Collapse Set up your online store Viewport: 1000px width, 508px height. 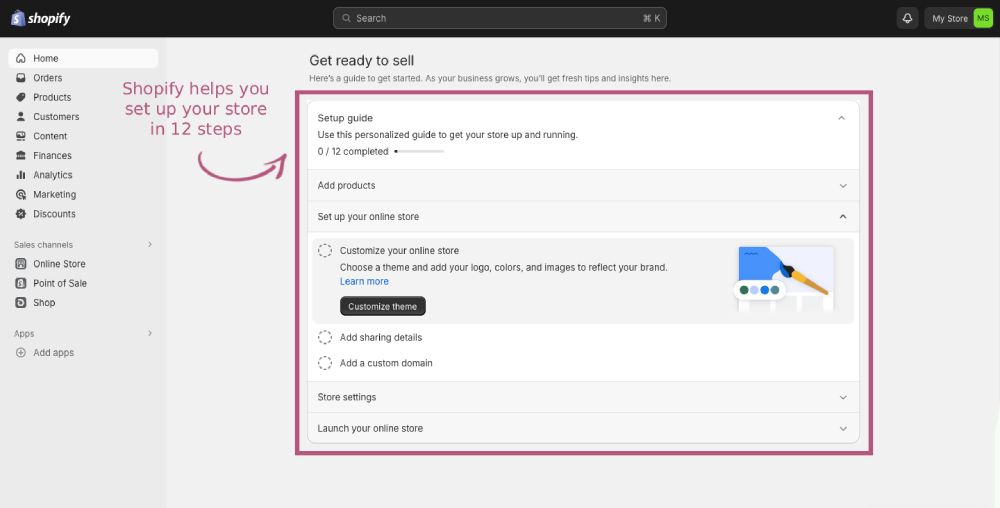pyautogui.click(x=842, y=217)
